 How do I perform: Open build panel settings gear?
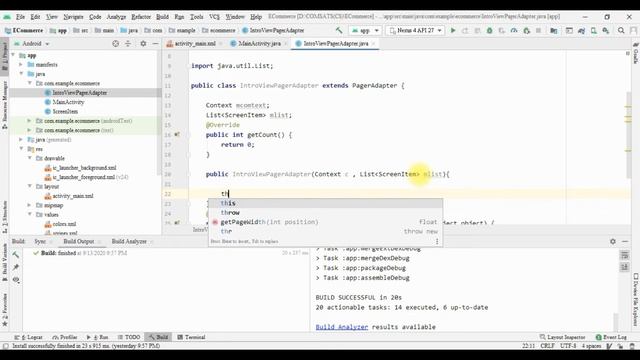[613, 241]
